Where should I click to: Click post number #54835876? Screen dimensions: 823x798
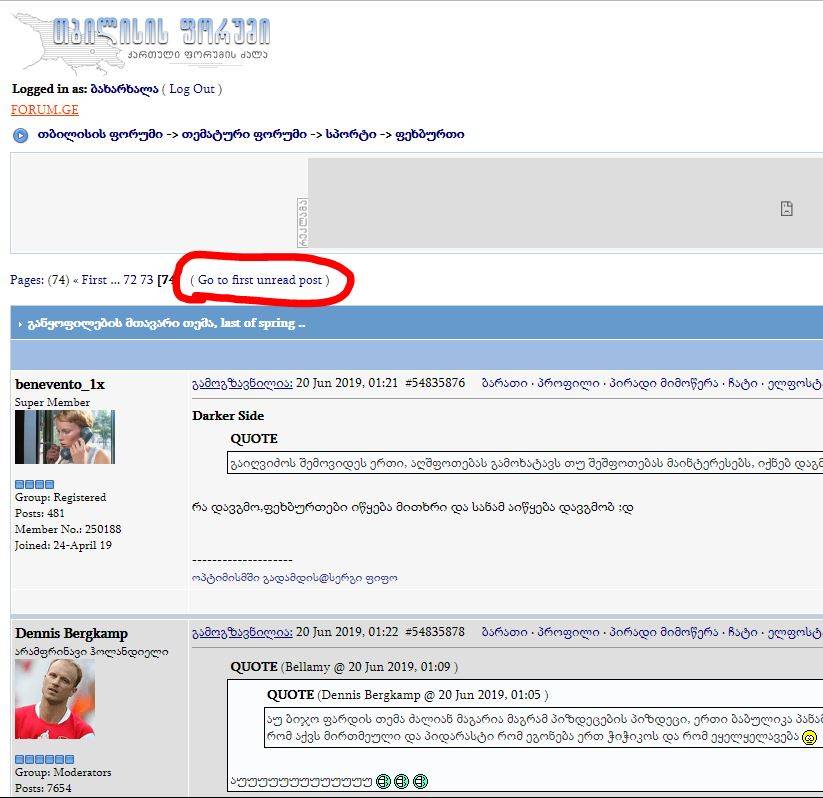click(x=435, y=383)
